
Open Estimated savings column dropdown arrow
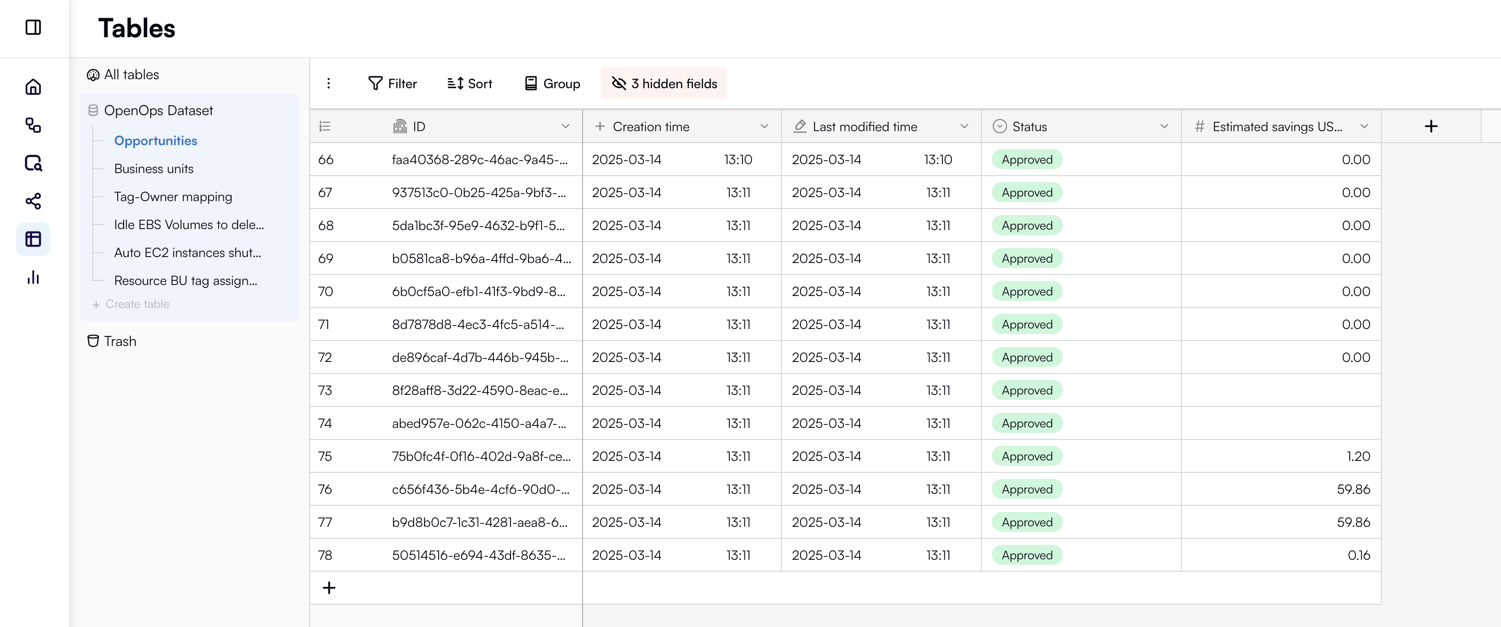click(1364, 127)
